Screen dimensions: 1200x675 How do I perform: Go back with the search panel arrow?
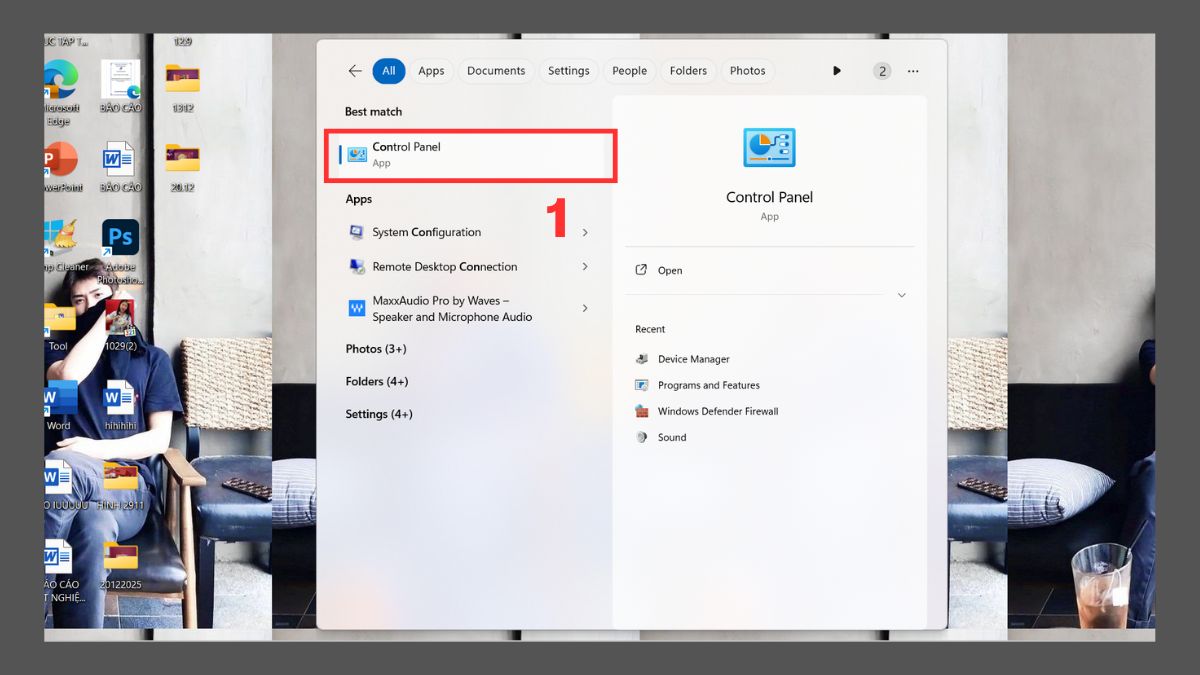pos(355,71)
